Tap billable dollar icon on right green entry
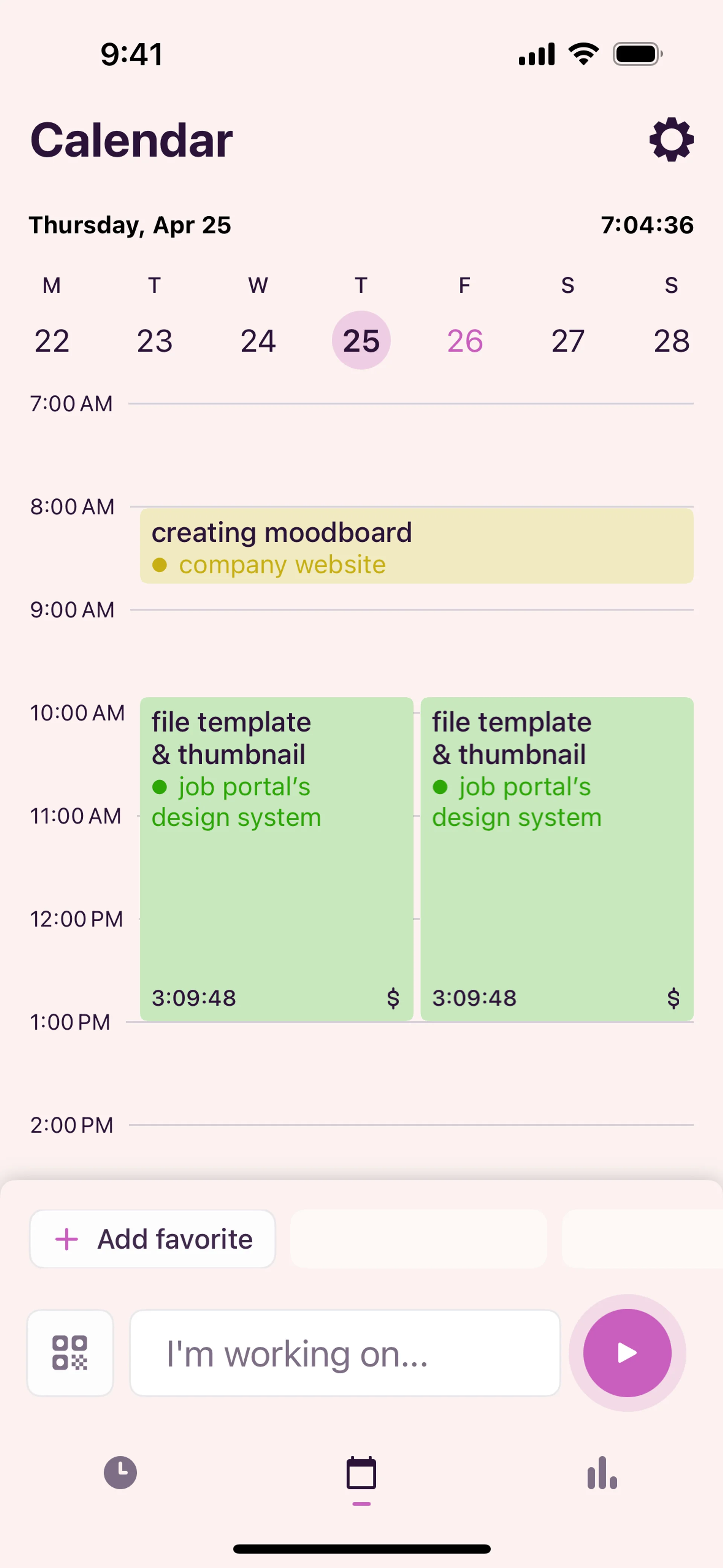 click(x=673, y=998)
